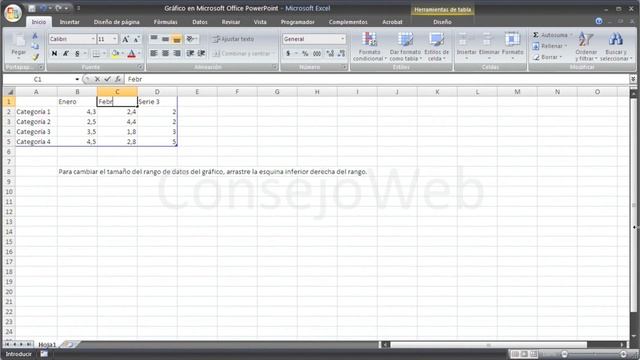Toggle Ajustar texto wrapping
Screen dimensions: 640x360
pyautogui.click(x=233, y=39)
